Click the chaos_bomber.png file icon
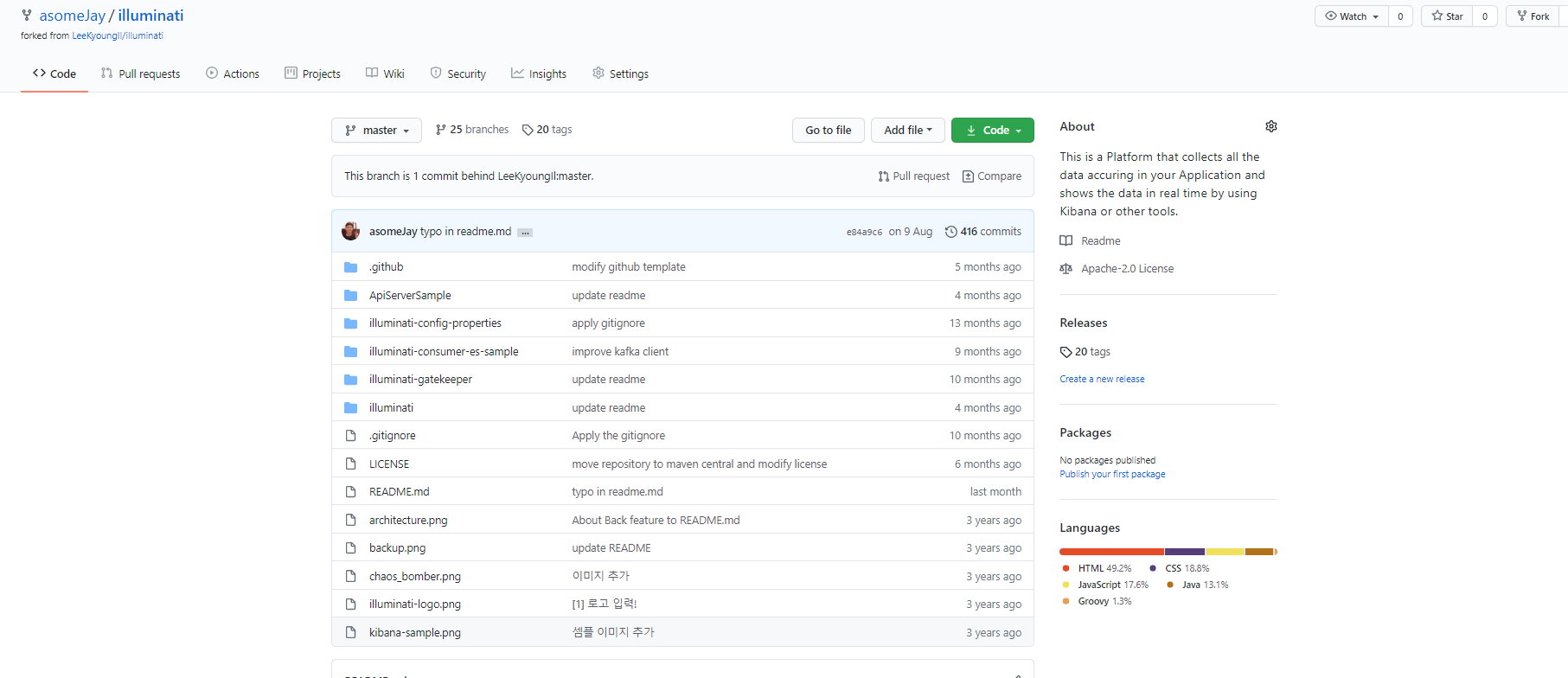 coord(350,576)
